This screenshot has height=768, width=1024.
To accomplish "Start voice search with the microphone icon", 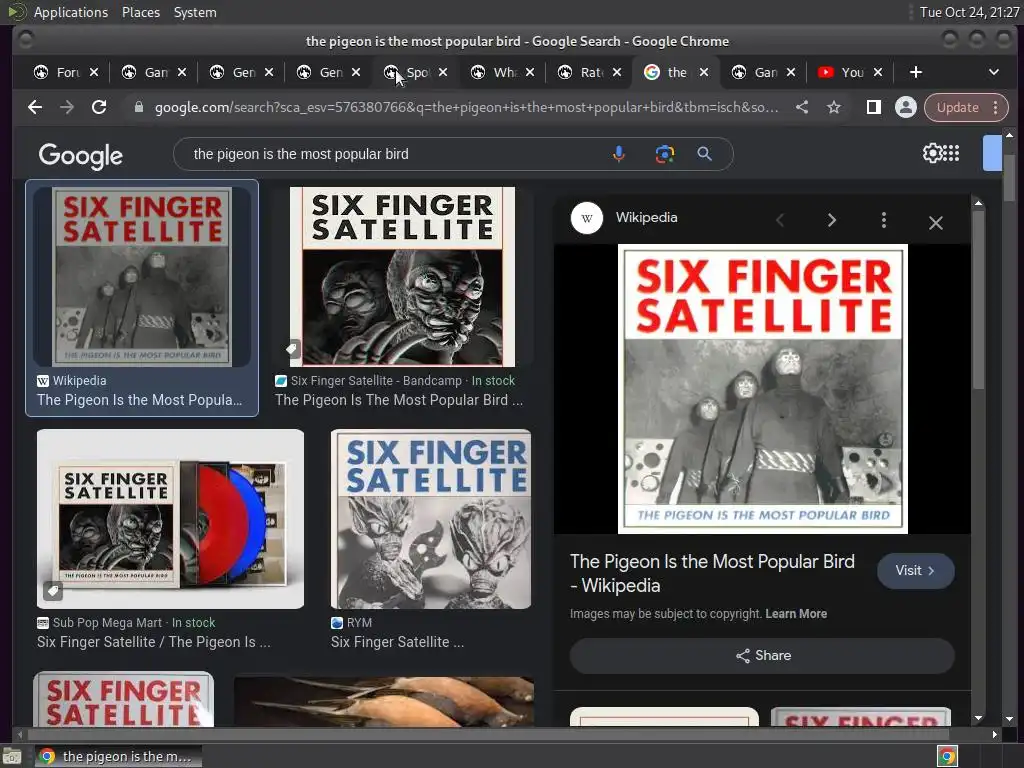I will [x=618, y=154].
